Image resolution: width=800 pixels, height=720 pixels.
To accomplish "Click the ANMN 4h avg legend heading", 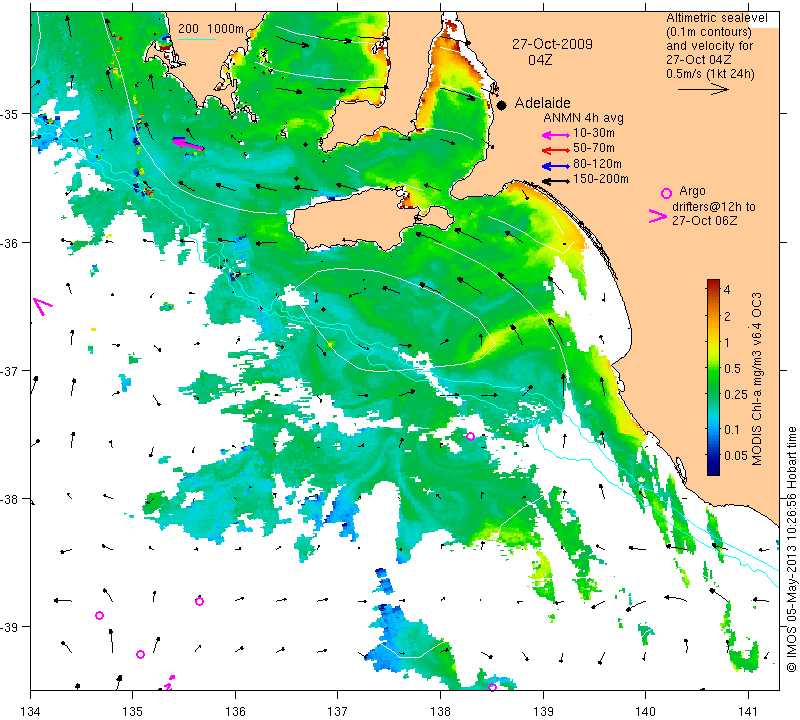I will point(583,118).
